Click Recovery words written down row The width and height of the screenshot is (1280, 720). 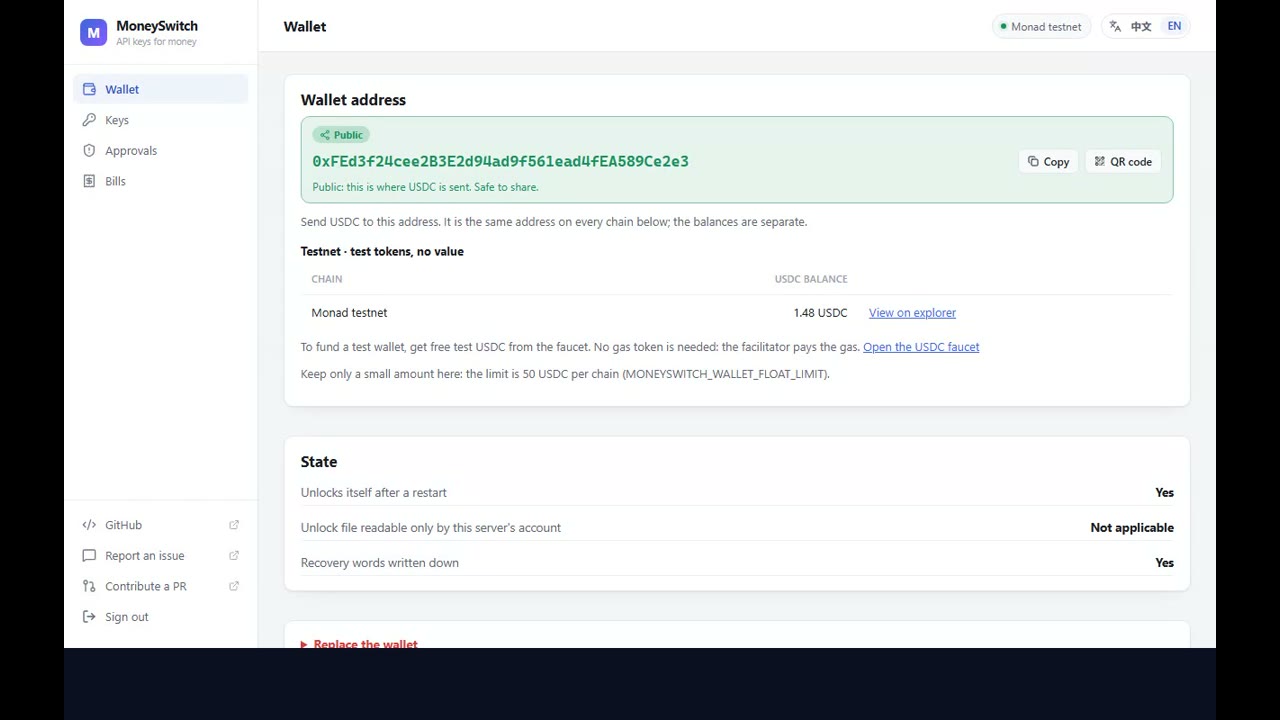[737, 563]
